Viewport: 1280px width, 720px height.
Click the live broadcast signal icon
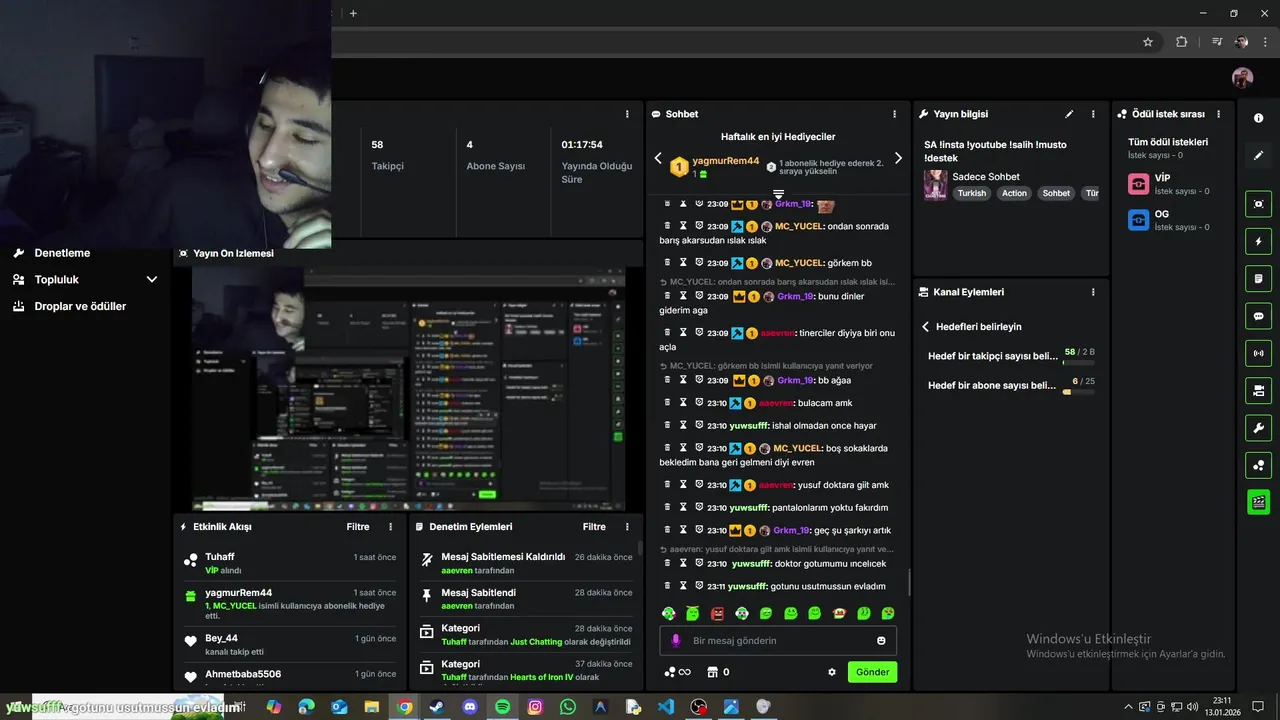[x=1259, y=353]
